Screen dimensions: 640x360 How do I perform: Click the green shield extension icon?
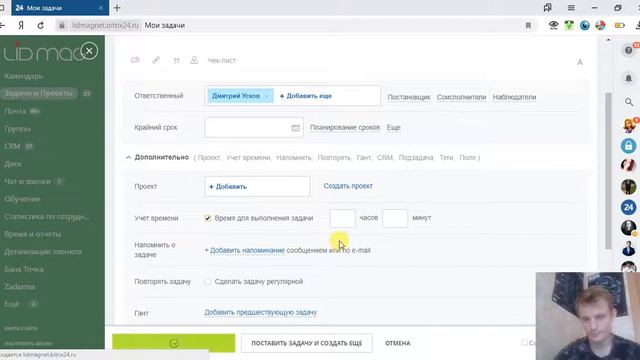(569, 25)
